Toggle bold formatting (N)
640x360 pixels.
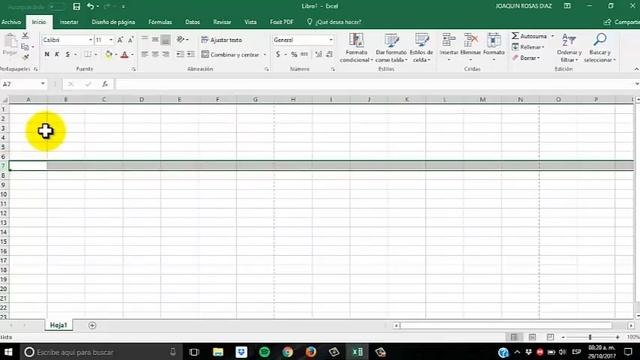[x=47, y=54]
